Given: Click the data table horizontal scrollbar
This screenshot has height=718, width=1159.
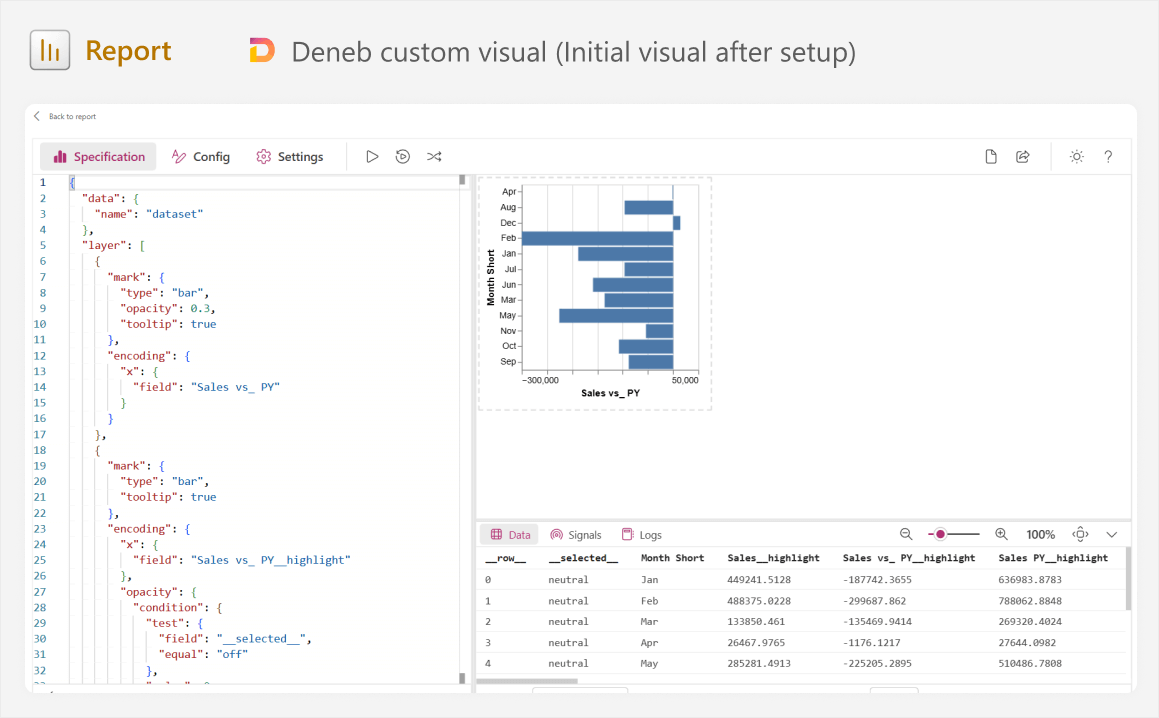Looking at the screenshot, I should tap(528, 681).
